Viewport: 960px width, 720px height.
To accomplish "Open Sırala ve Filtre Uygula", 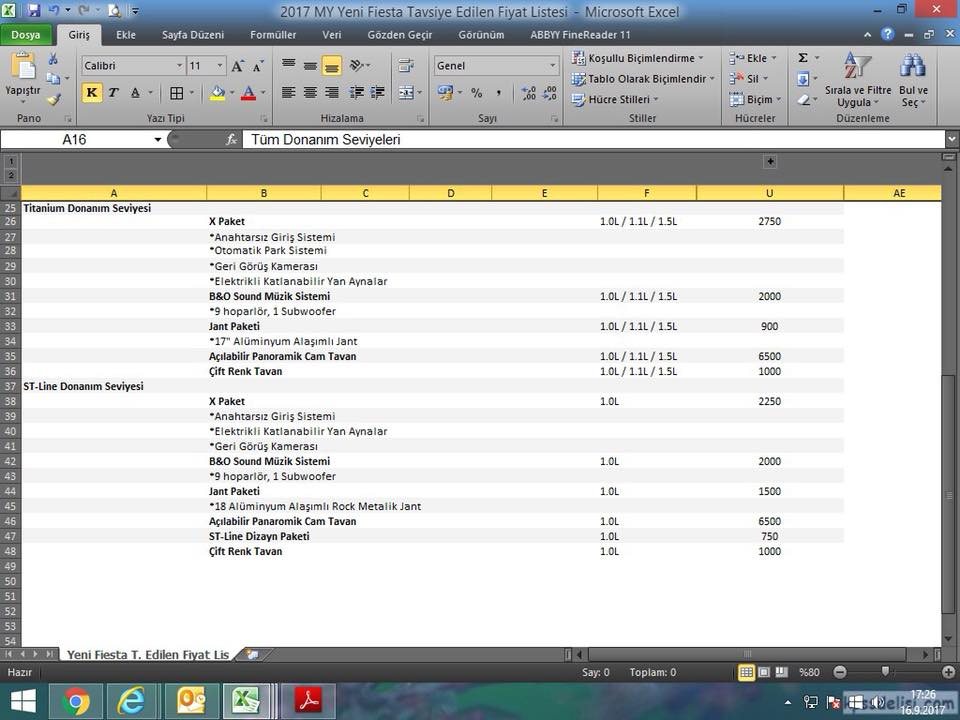I will pos(858,80).
